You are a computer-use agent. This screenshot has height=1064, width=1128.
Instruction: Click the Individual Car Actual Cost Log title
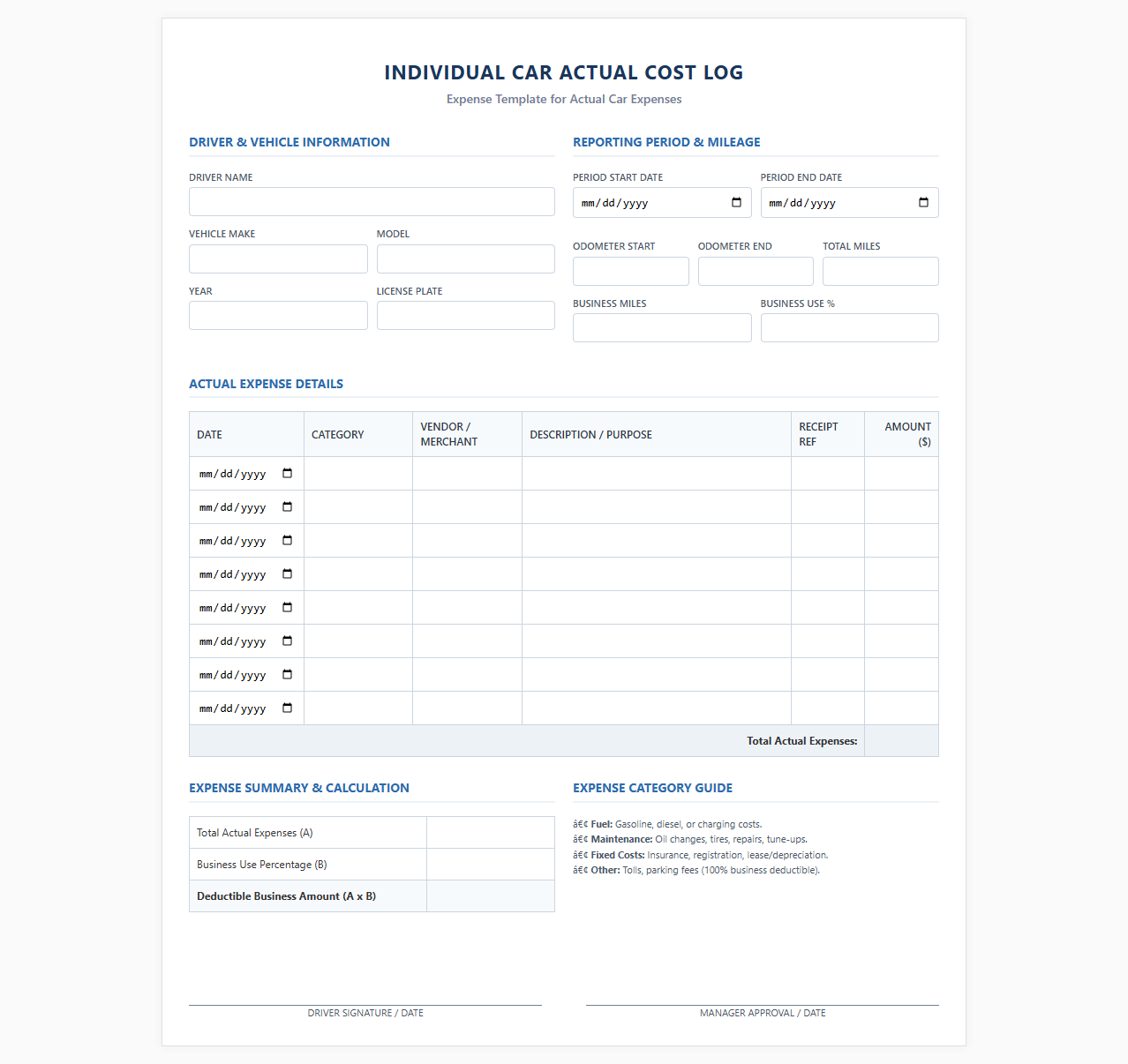click(x=564, y=72)
